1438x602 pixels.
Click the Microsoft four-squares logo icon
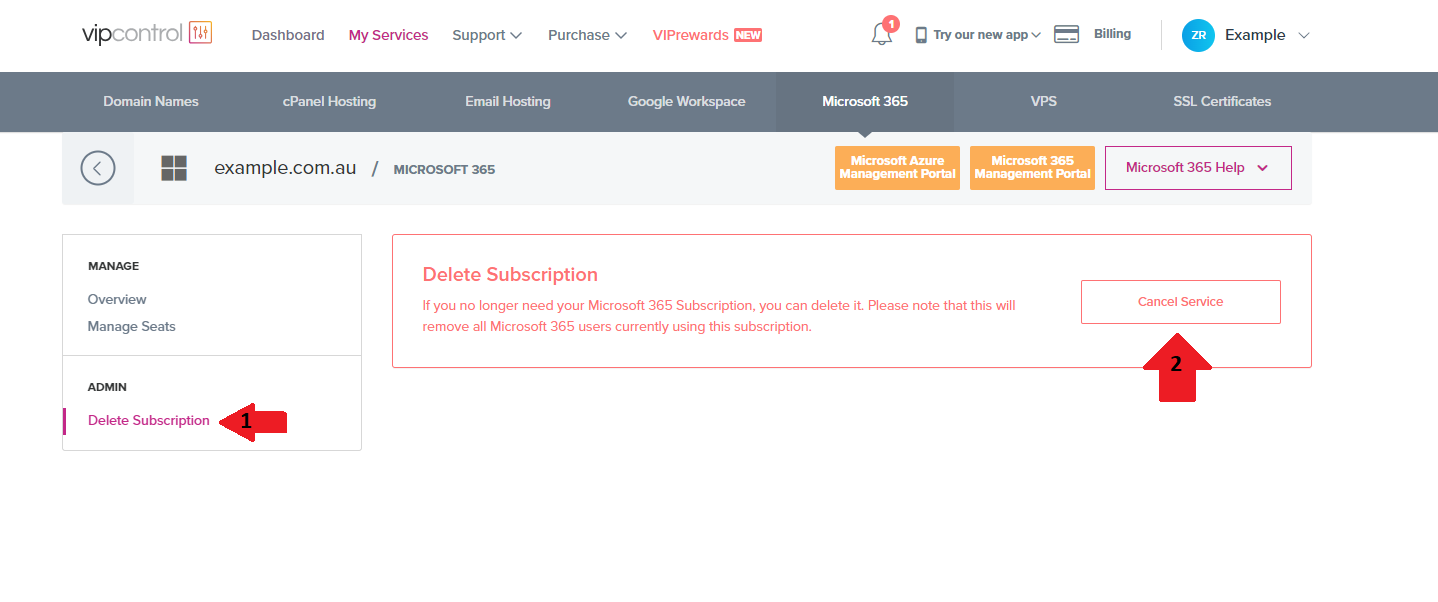click(x=174, y=168)
